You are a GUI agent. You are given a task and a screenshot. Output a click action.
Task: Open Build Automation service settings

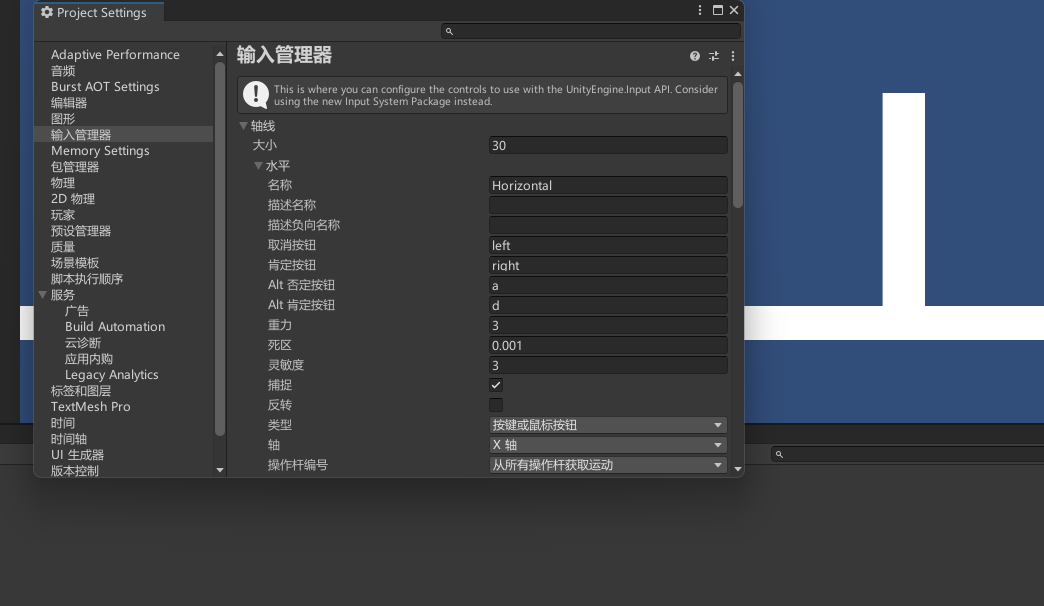click(x=115, y=326)
